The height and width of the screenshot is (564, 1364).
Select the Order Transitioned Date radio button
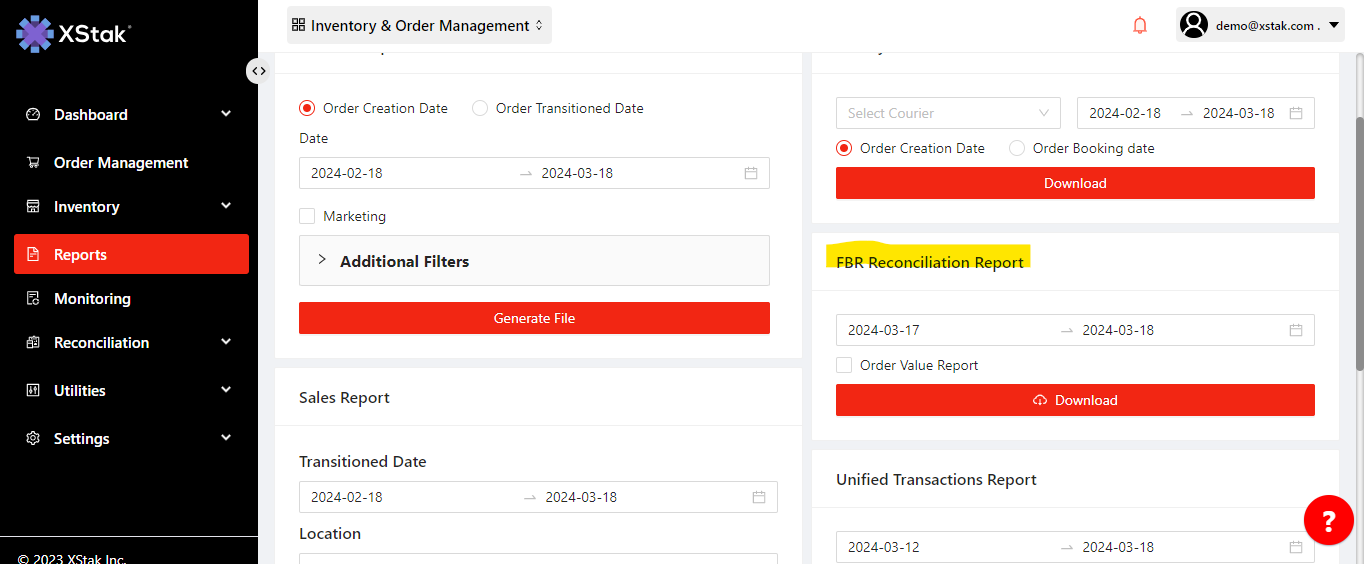480,108
